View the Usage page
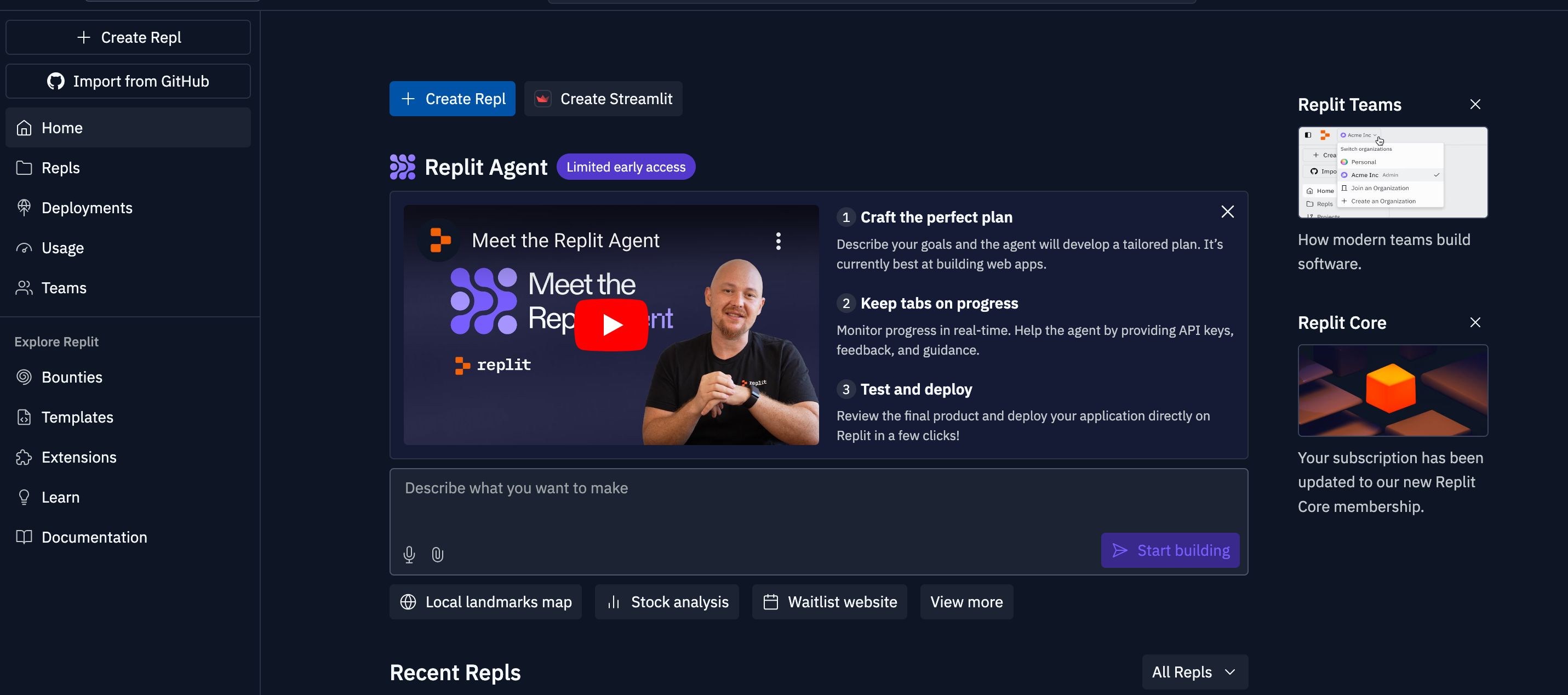This screenshot has height=695, width=1568. point(128,248)
